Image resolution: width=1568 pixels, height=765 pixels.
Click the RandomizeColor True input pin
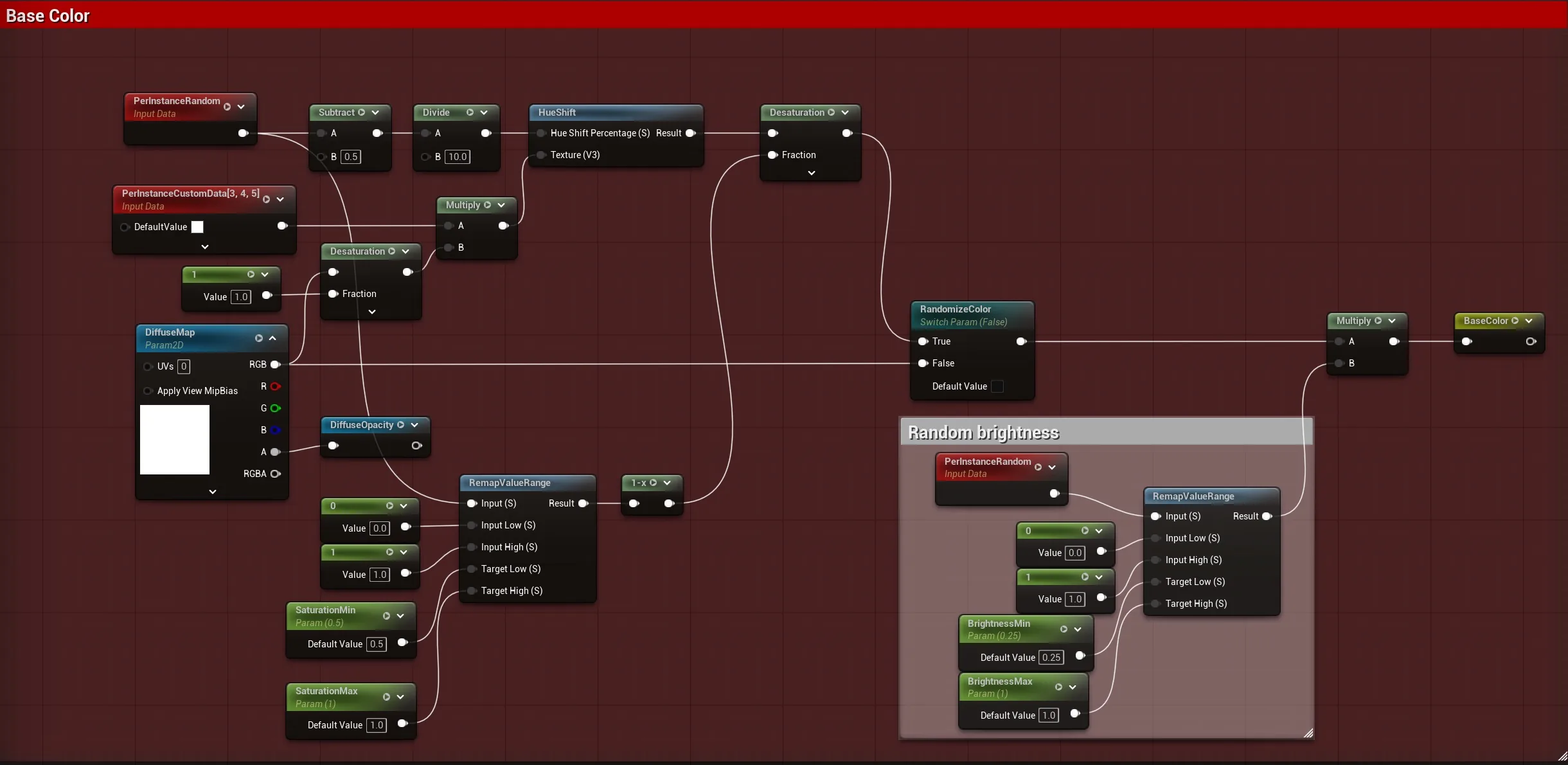[x=923, y=341]
